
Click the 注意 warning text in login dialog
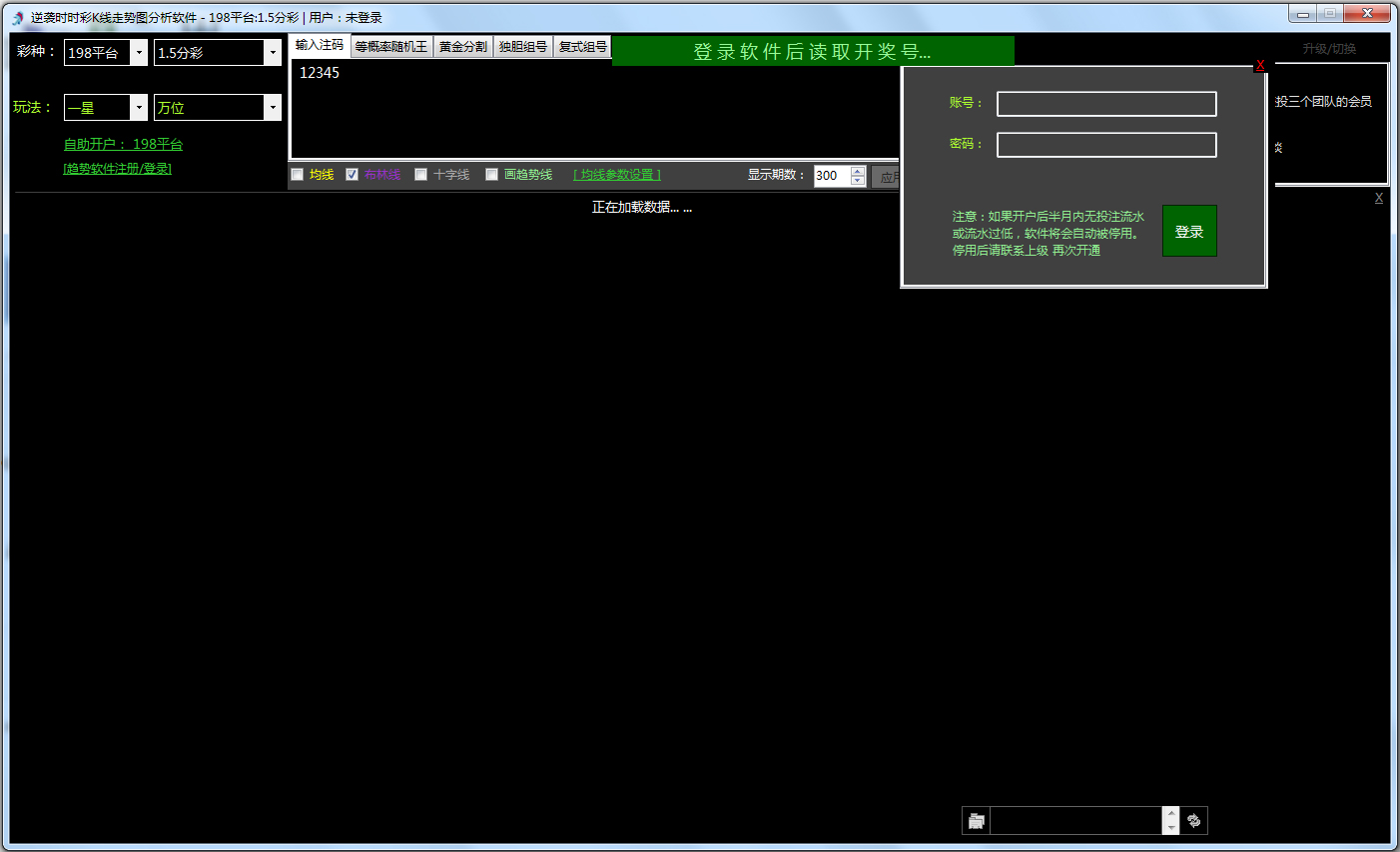(x=1049, y=233)
